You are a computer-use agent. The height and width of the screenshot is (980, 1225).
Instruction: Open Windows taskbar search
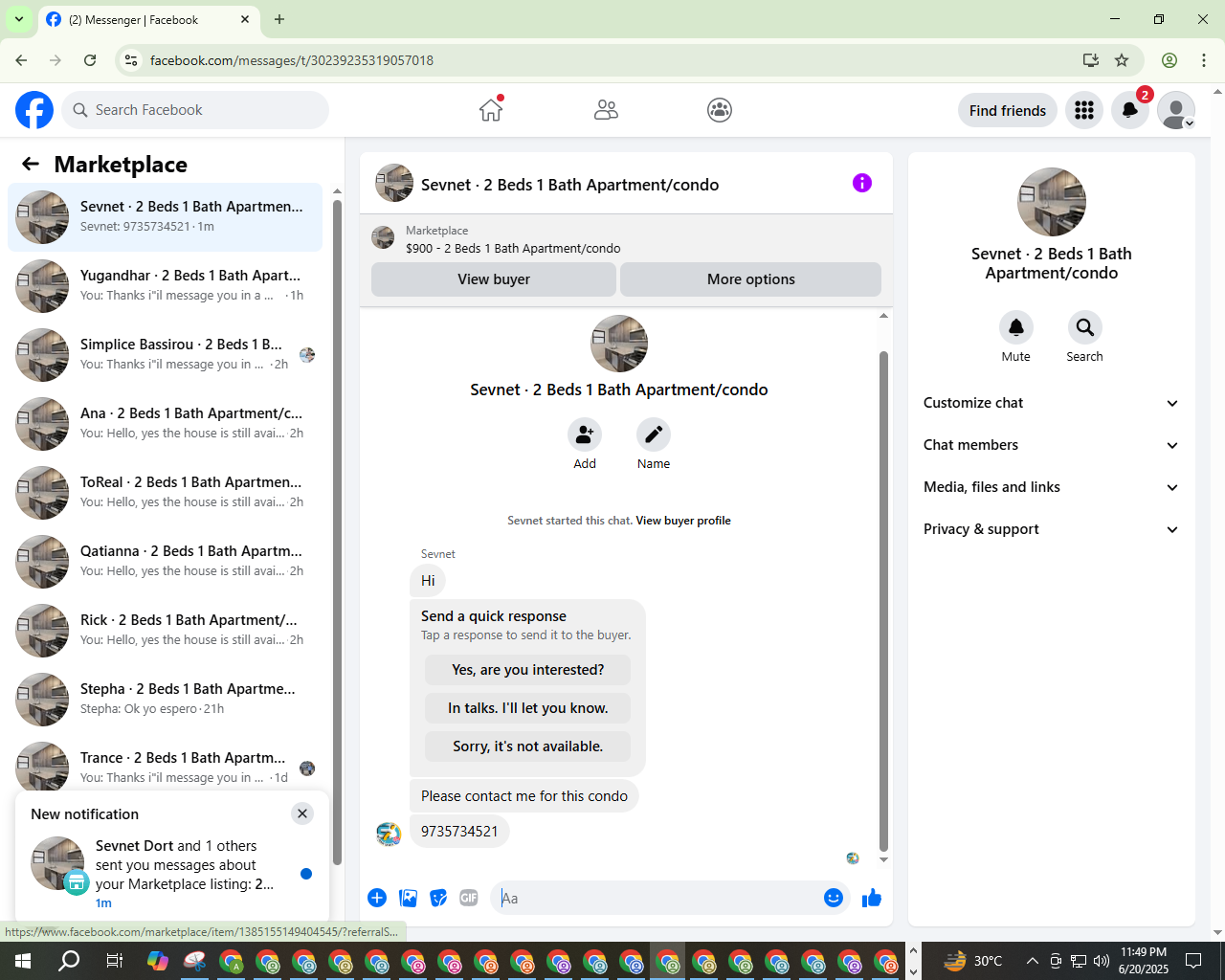point(69,960)
